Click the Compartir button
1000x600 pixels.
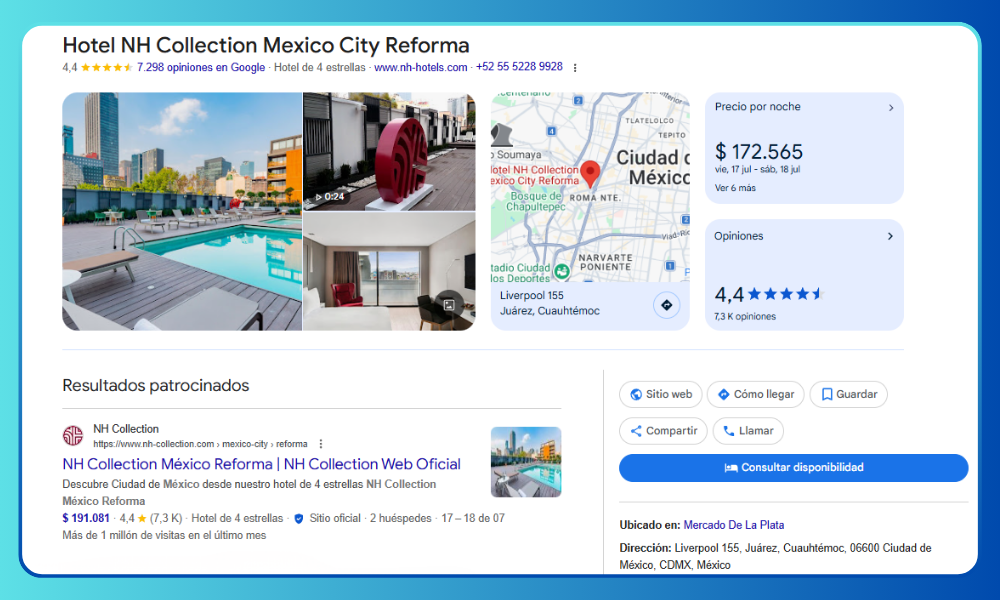663,431
